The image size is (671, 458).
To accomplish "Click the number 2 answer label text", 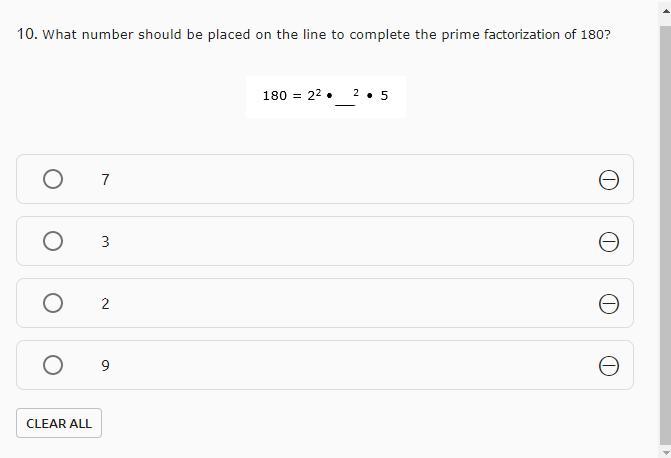I will 105,304.
